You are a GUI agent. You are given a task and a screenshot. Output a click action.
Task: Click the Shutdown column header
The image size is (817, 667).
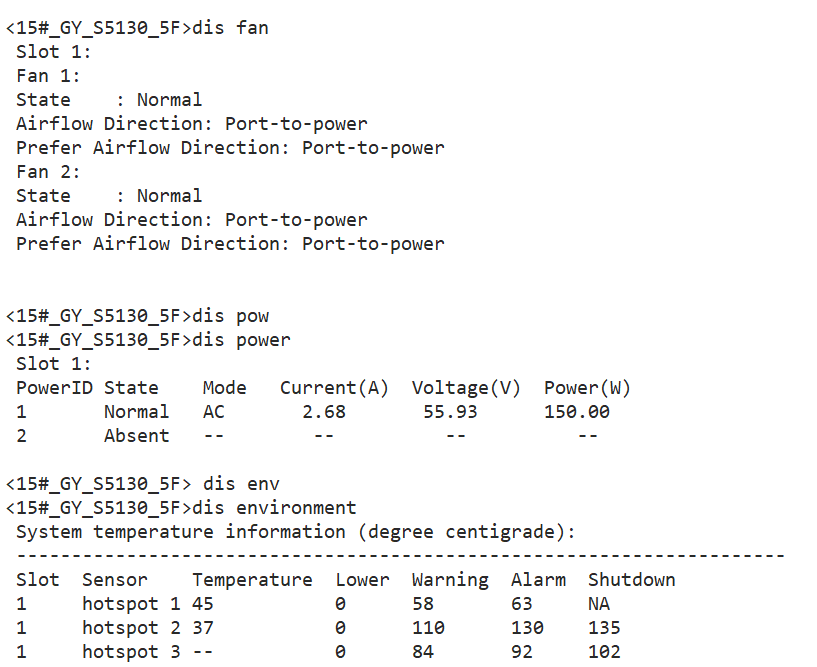[631, 580]
